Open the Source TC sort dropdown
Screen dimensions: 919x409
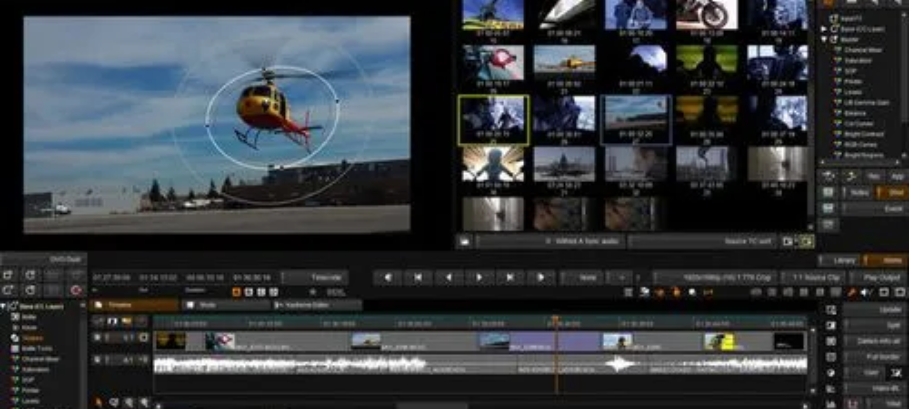(x=702, y=241)
